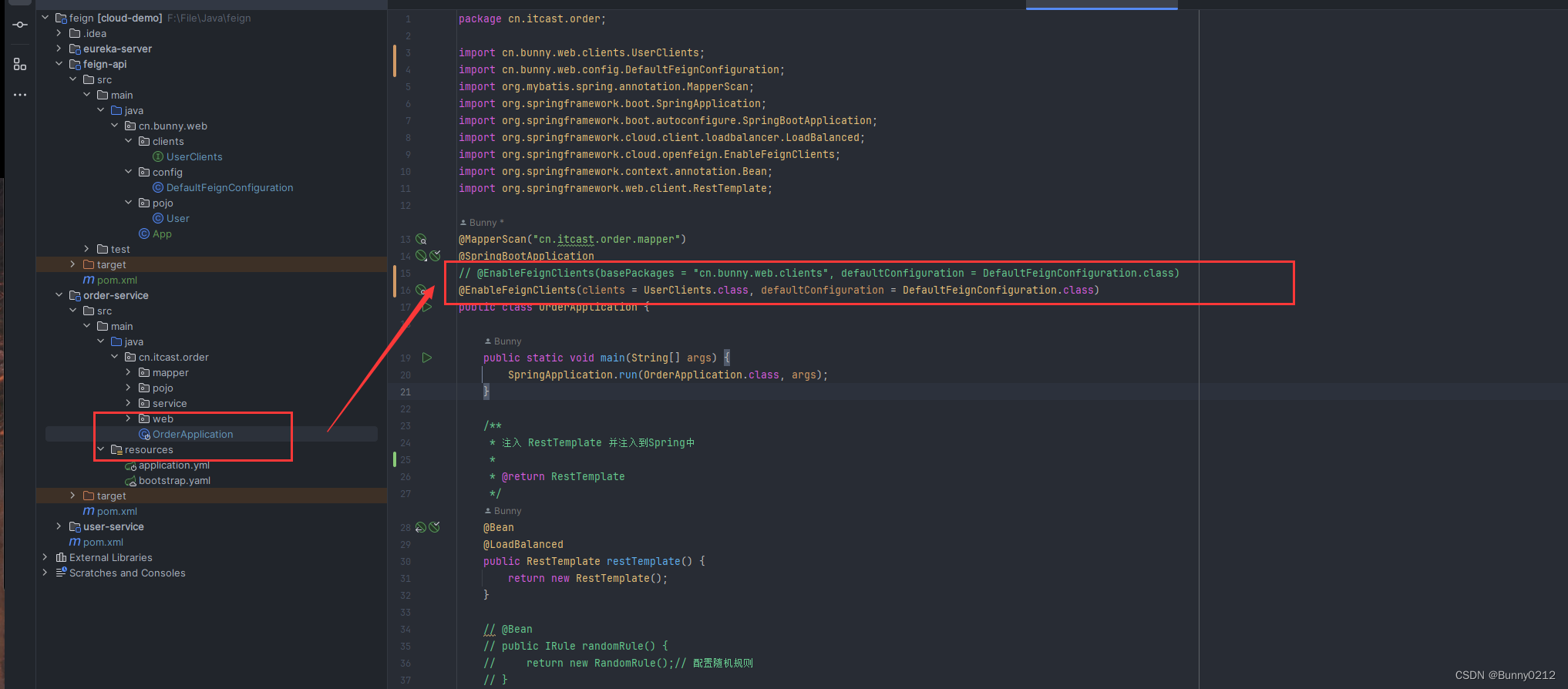1568x689 pixels.
Task: Click the Maven icon of root pom.xml
Action: (75, 542)
